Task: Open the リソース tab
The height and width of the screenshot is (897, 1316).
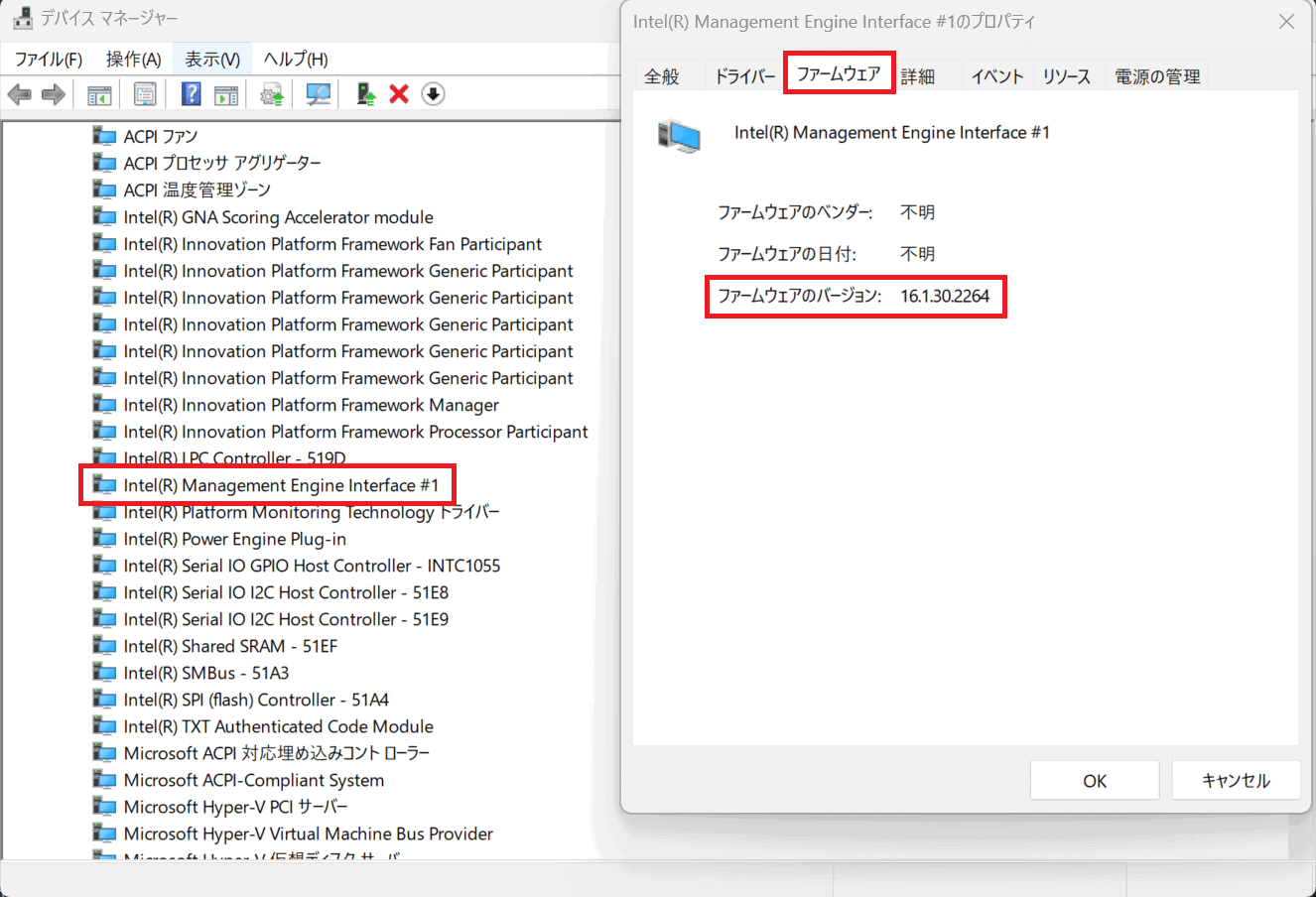Action: (1067, 76)
